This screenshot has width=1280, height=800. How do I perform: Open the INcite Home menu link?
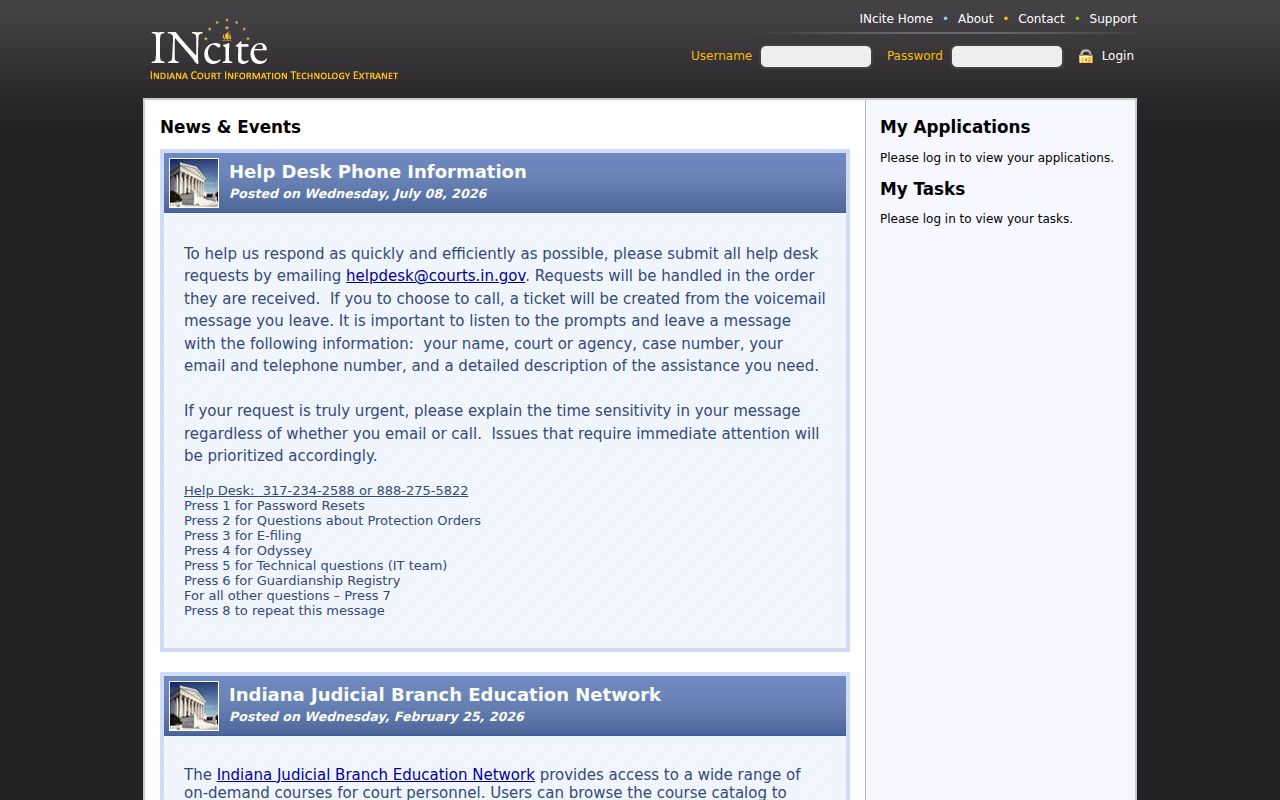click(896, 19)
